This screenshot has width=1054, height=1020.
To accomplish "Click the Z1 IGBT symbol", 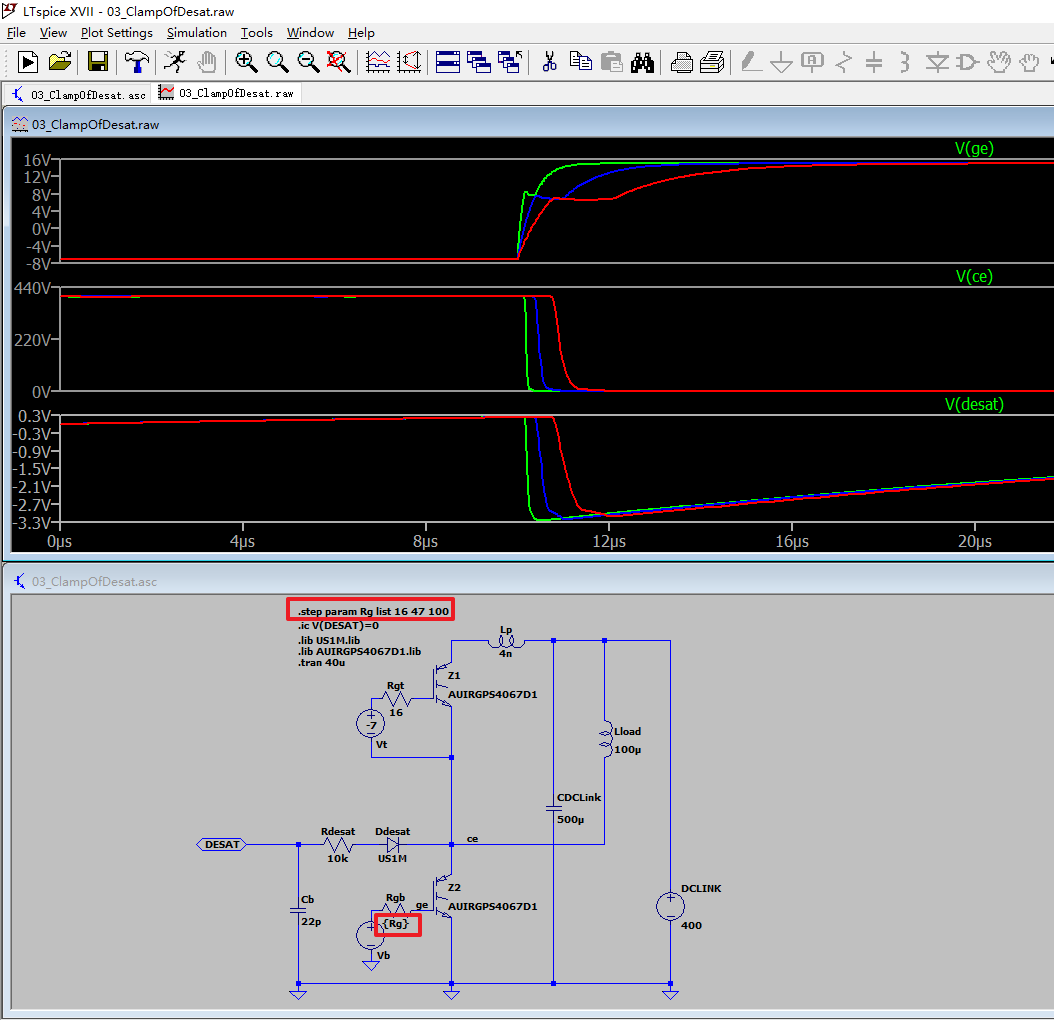I will pos(442,686).
